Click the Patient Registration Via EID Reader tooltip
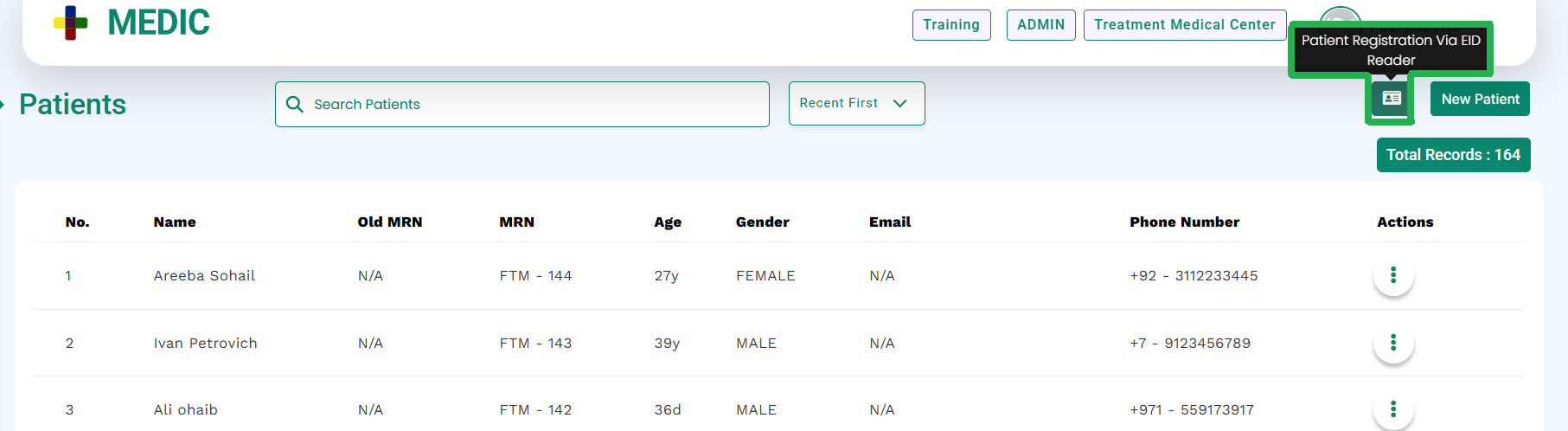Viewport: 1568px width, 431px height. pos(1391,50)
